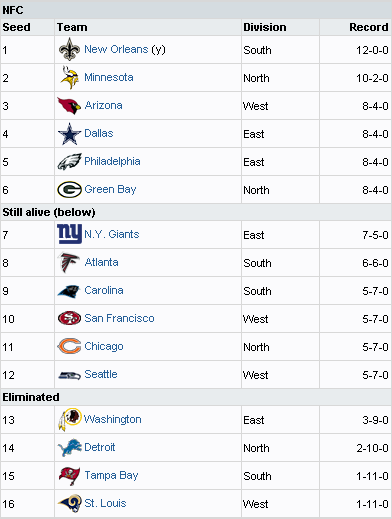
Task: Click the St. Louis Rams logo
Action: pos(69,503)
